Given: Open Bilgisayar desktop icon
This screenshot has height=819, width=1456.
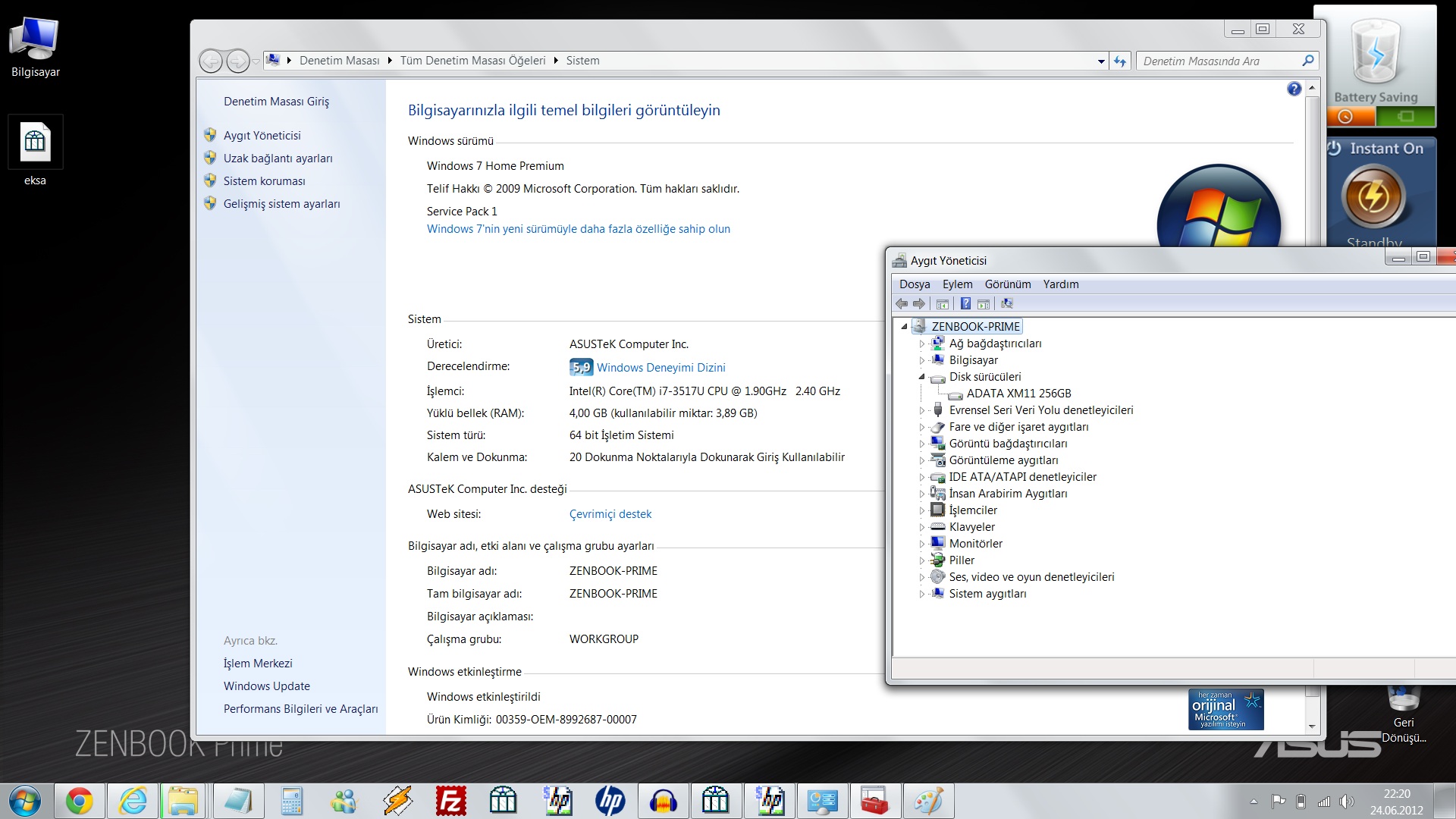Looking at the screenshot, I should point(35,47).
